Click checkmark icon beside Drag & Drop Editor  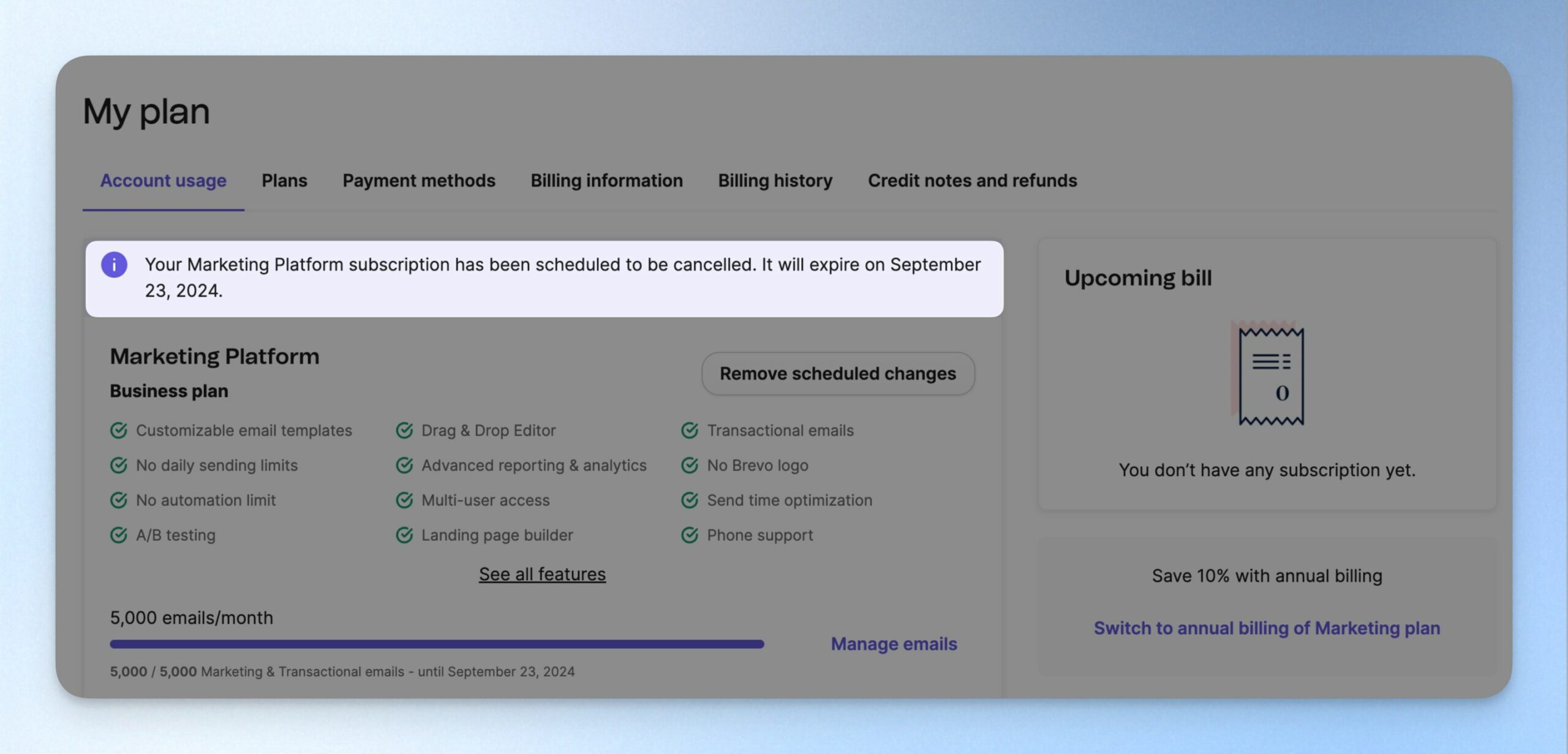(x=404, y=431)
